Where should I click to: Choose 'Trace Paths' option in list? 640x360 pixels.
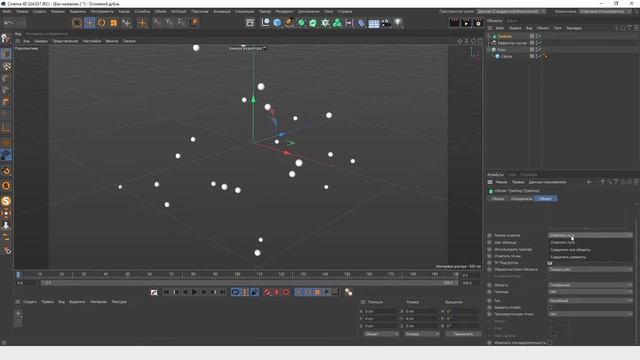coord(562,242)
